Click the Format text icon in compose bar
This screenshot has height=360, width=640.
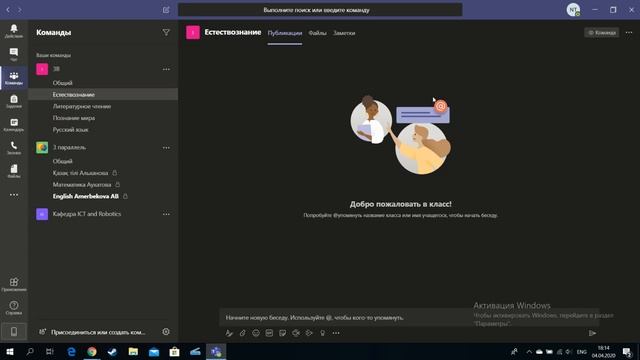click(x=229, y=333)
